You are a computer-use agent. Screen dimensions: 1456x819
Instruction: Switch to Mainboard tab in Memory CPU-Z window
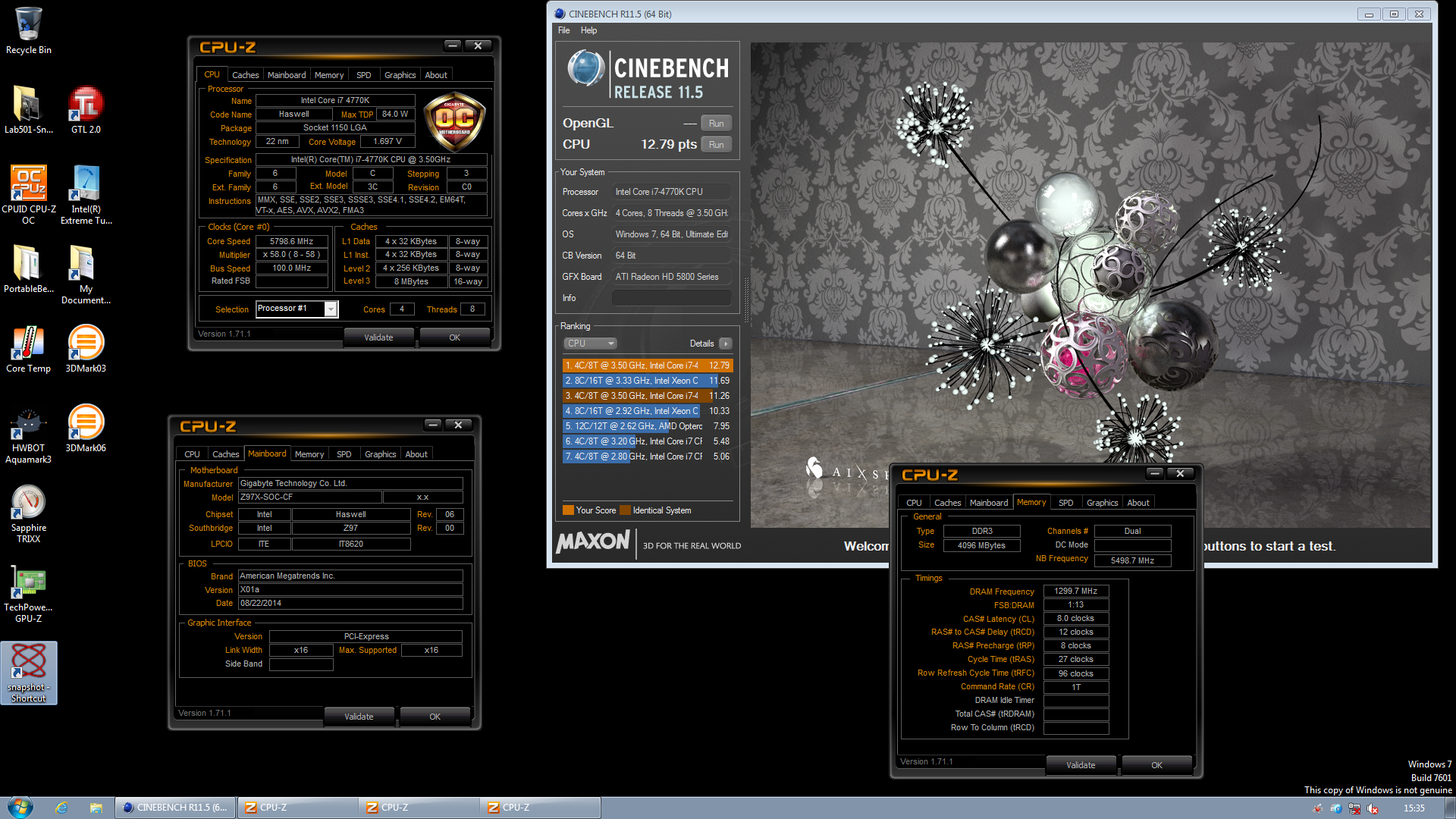coord(989,503)
